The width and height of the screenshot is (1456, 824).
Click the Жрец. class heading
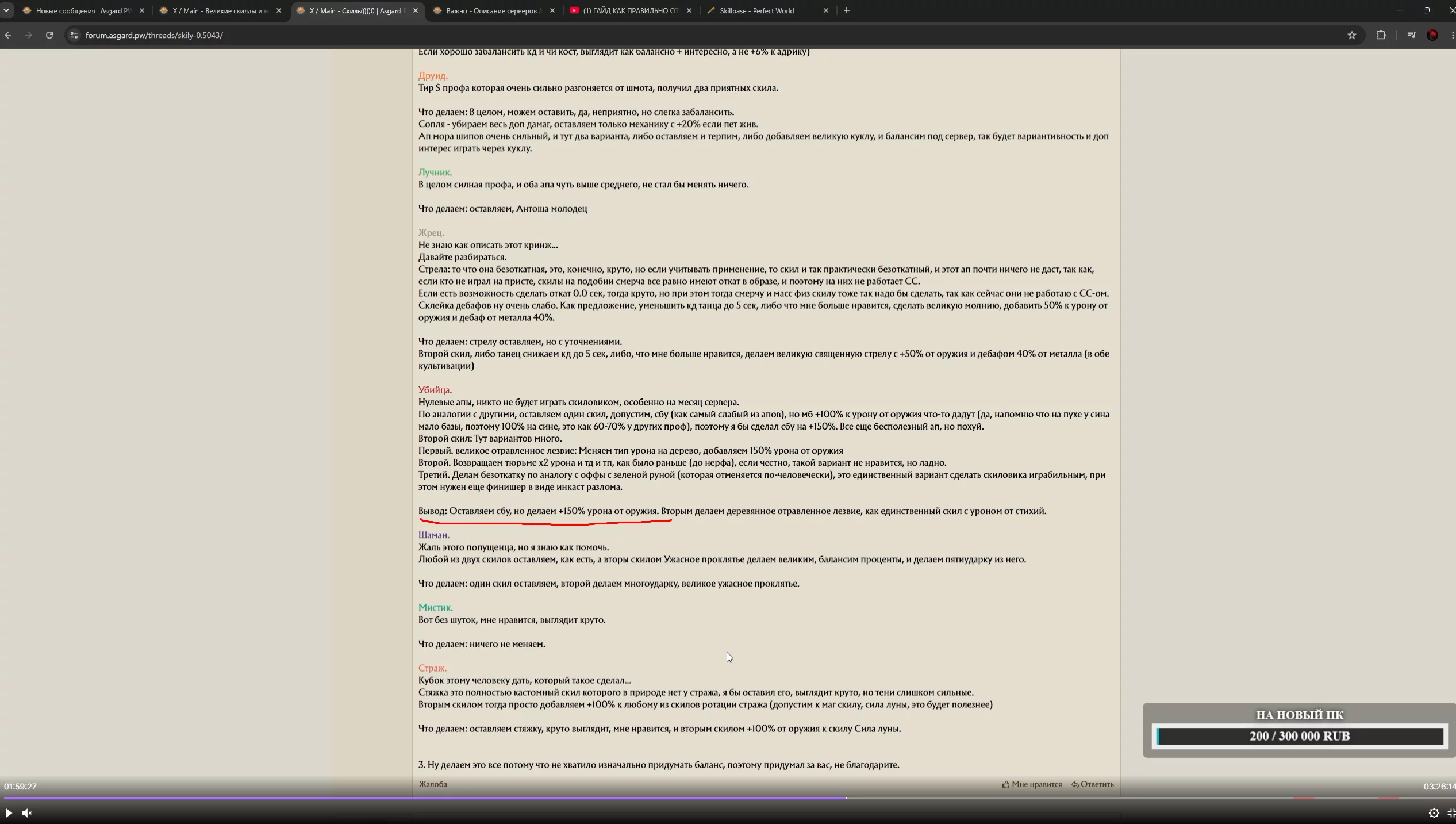(431, 233)
